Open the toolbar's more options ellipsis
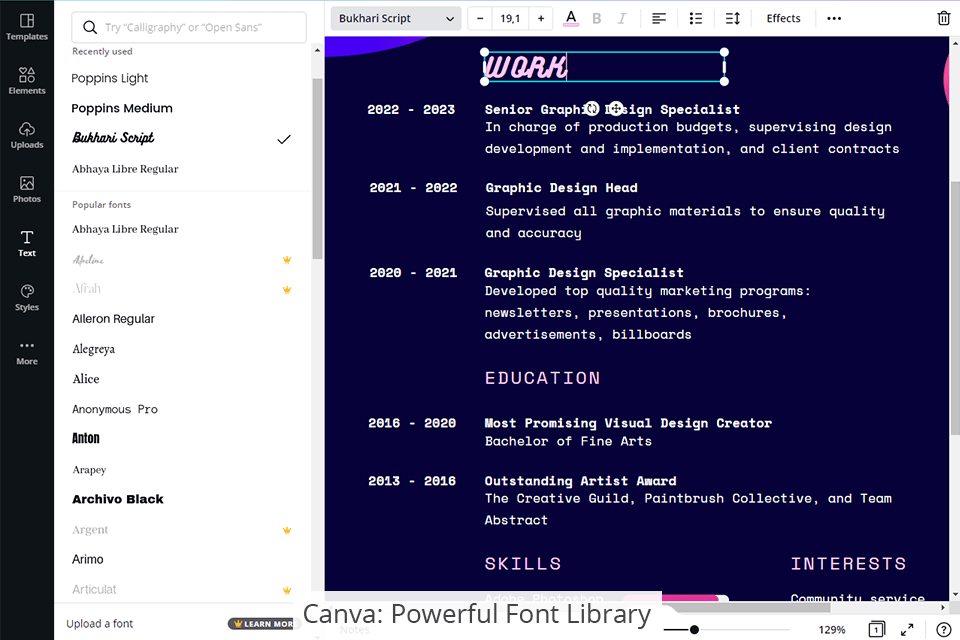The image size is (960, 640). 834,18
